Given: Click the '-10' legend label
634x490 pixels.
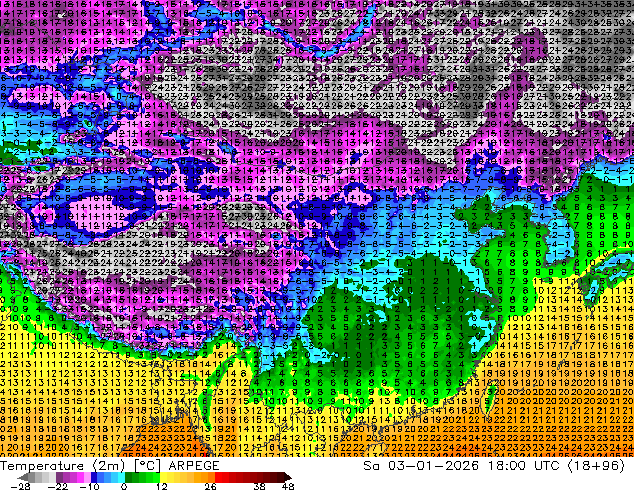Looking at the screenshot, I should pyautogui.click(x=89, y=486).
